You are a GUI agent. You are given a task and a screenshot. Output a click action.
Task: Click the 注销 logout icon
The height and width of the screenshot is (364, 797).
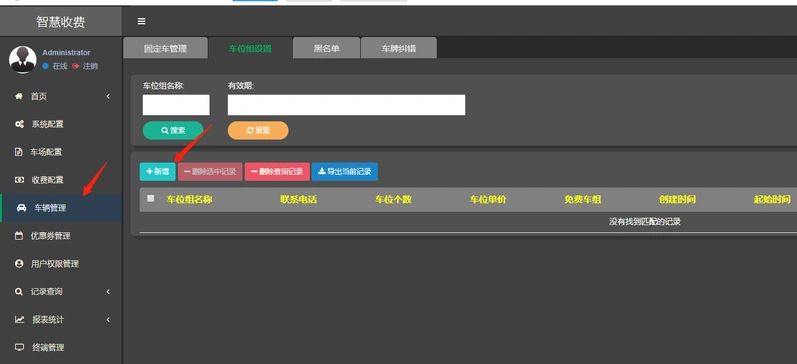[x=76, y=66]
